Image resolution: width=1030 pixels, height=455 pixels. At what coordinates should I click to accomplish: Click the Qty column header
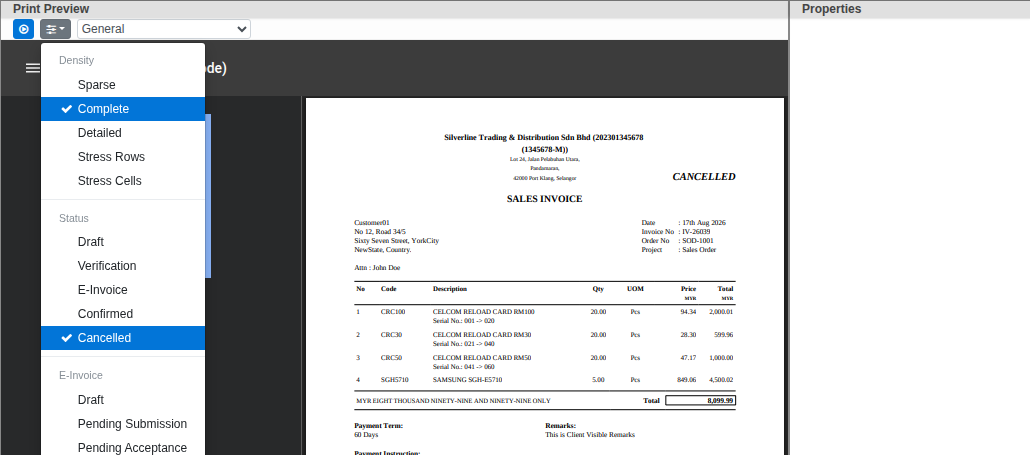tap(598, 289)
